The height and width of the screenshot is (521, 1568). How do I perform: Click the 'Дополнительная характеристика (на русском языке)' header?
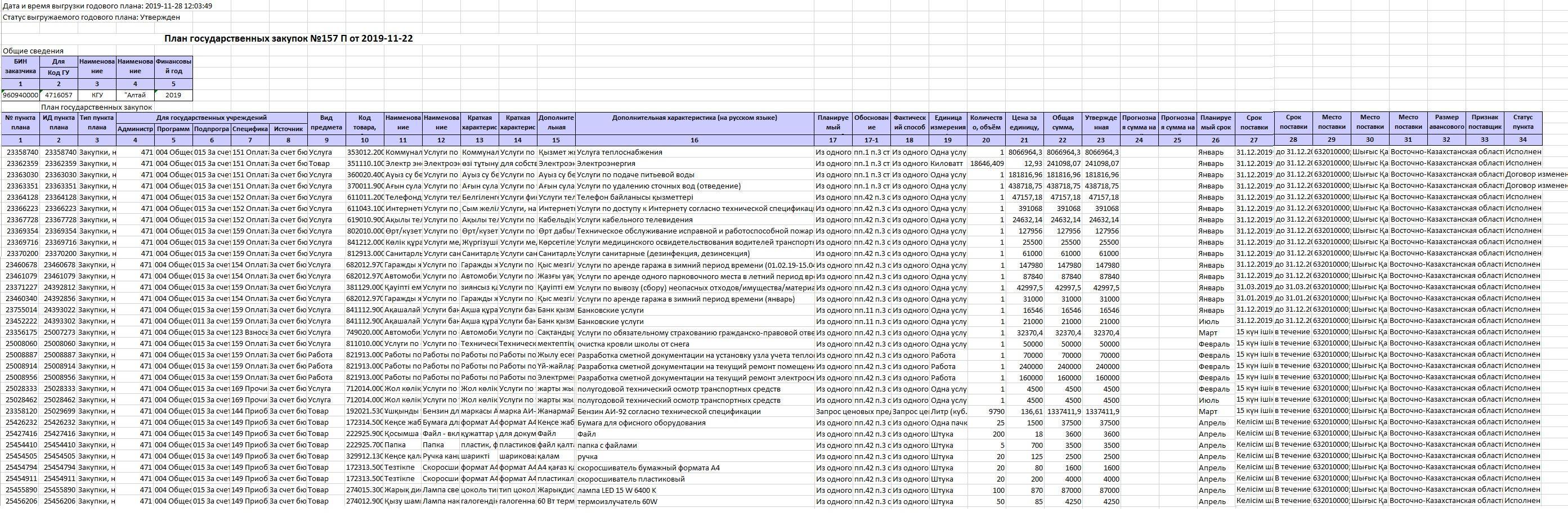point(695,123)
